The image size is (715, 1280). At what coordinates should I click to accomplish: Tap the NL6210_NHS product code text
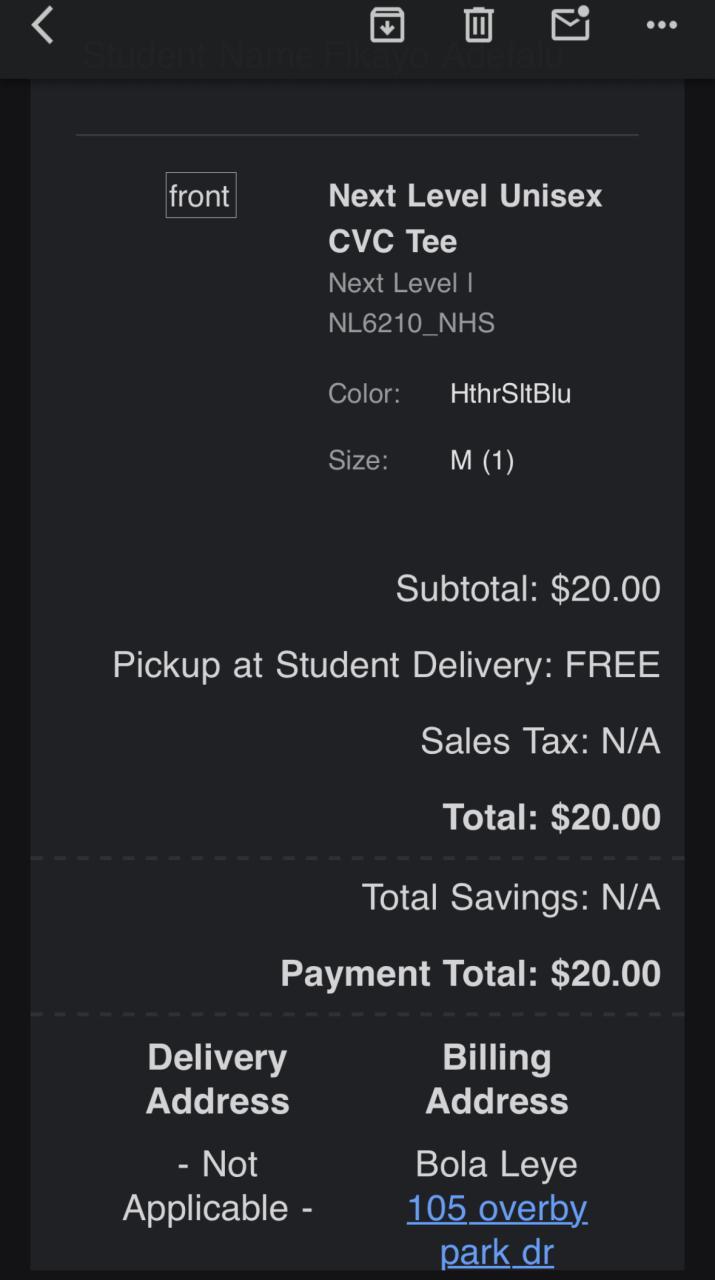click(x=411, y=323)
